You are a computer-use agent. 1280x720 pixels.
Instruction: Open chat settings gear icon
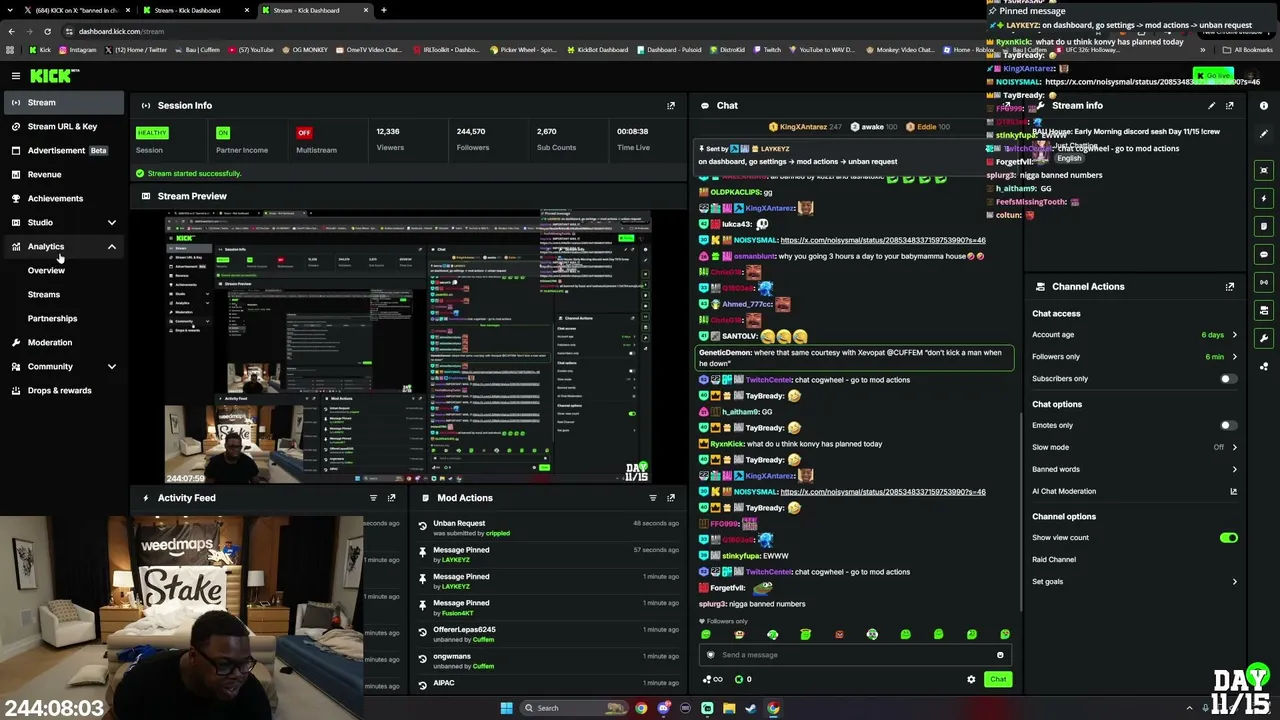pos(971,679)
